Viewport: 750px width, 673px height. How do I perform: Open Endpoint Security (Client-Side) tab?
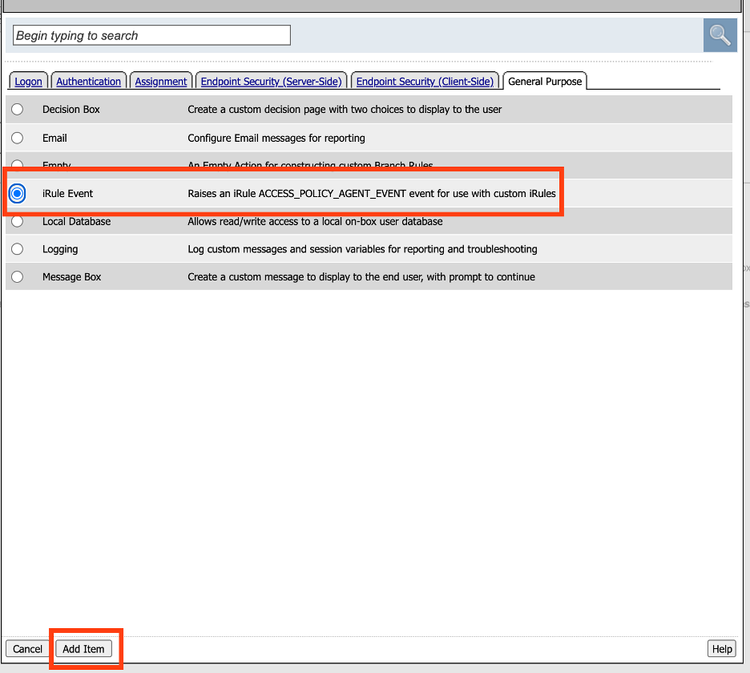click(x=425, y=82)
